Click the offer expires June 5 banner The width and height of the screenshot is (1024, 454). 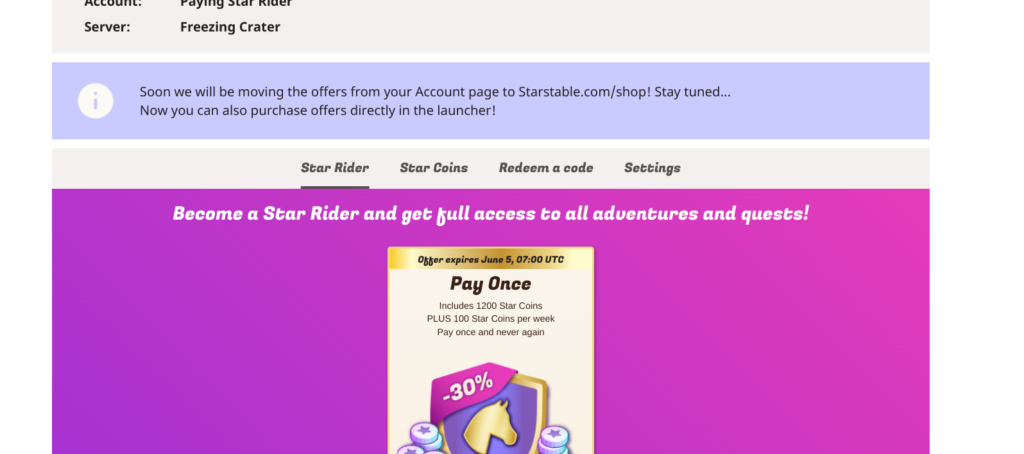click(490, 259)
